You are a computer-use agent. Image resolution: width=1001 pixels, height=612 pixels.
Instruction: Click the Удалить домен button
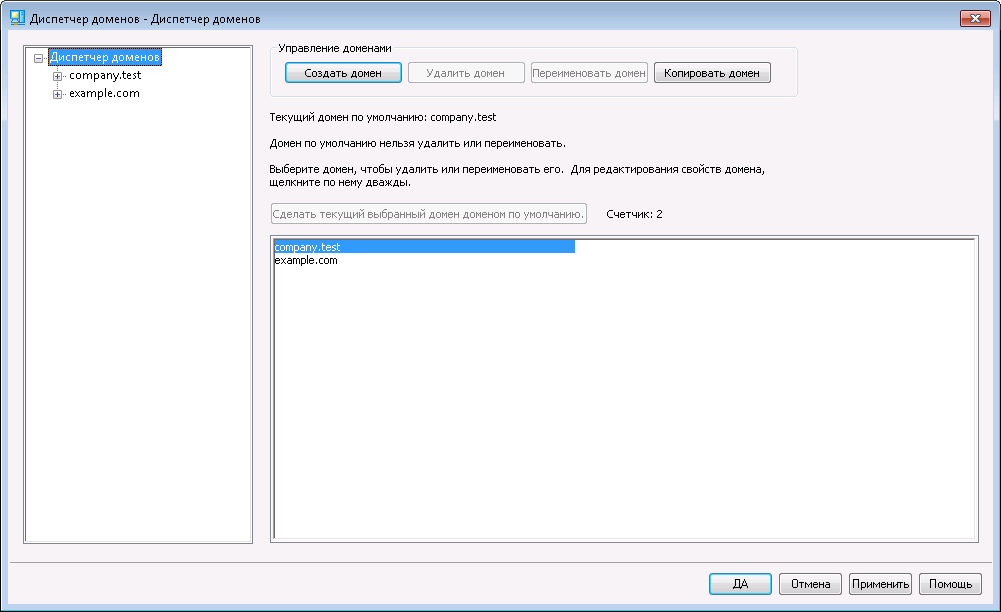[x=466, y=73]
